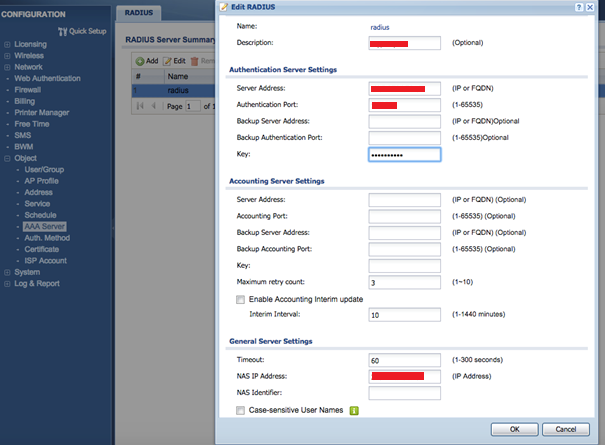Expand the Licensing tree node
Image resolution: width=605 pixels, height=445 pixels.
(7, 45)
